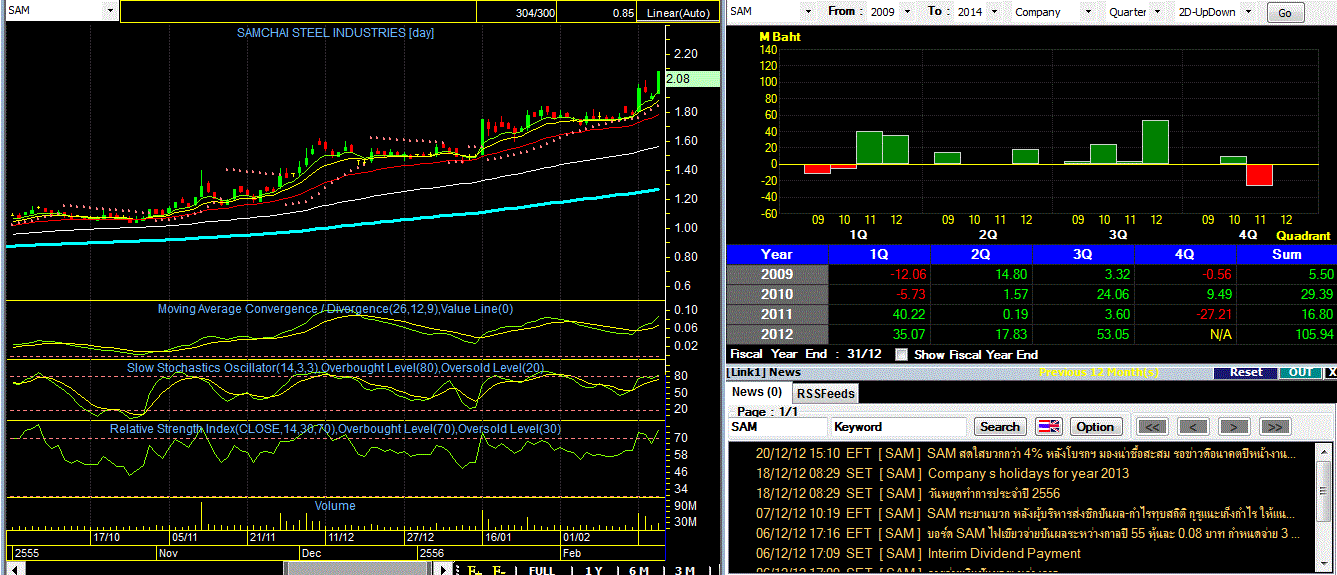Open news 'Company s holidays for year 2013'
Viewport: 1337px width, 575px height.
point(1029,473)
